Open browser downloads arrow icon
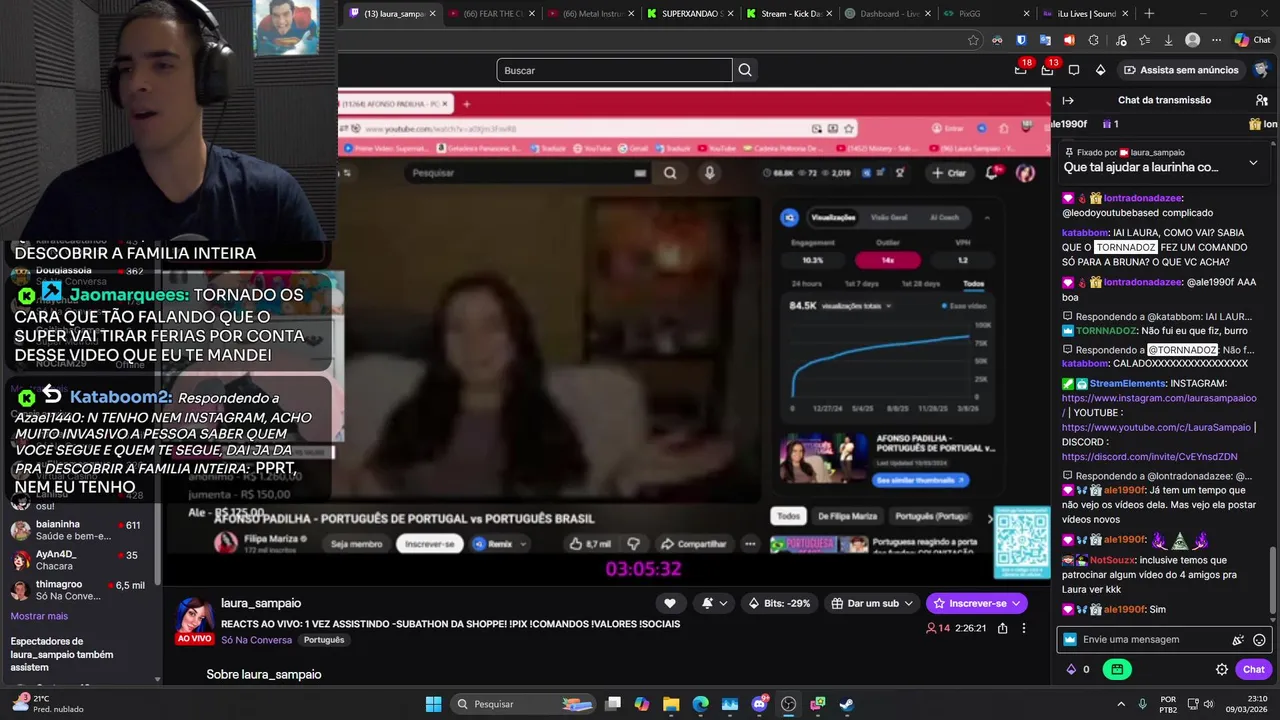This screenshot has height=720, width=1280. [1168, 40]
